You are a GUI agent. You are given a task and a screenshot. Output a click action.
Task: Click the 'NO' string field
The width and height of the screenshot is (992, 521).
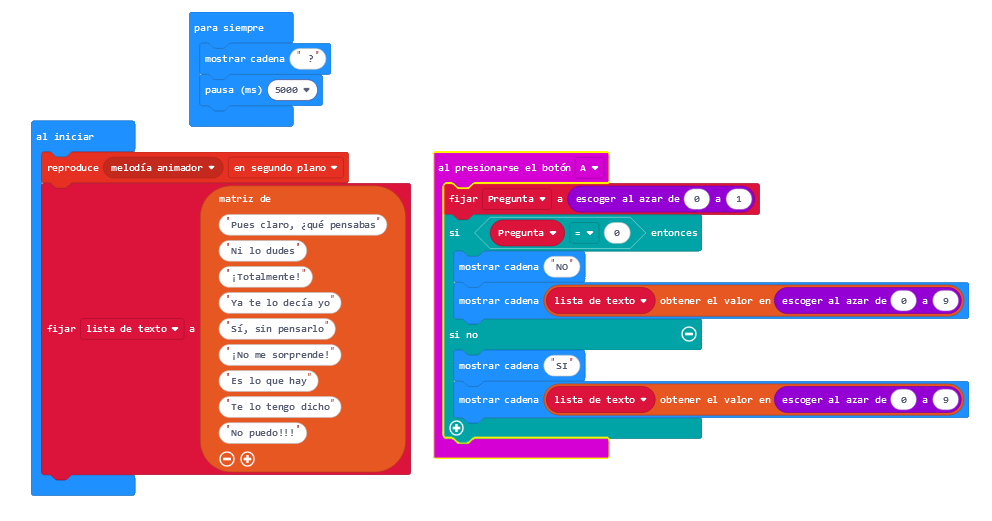pos(562,267)
